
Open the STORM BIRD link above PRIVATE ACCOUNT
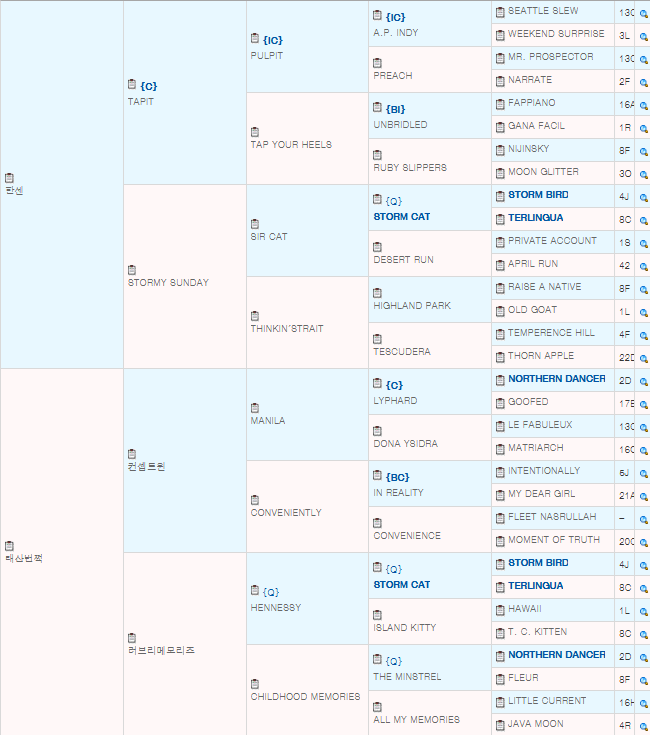pyautogui.click(x=538, y=195)
